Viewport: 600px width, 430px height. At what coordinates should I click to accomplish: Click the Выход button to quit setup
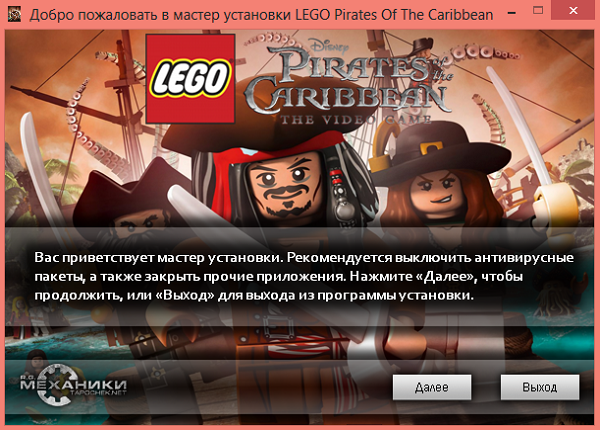(540, 387)
